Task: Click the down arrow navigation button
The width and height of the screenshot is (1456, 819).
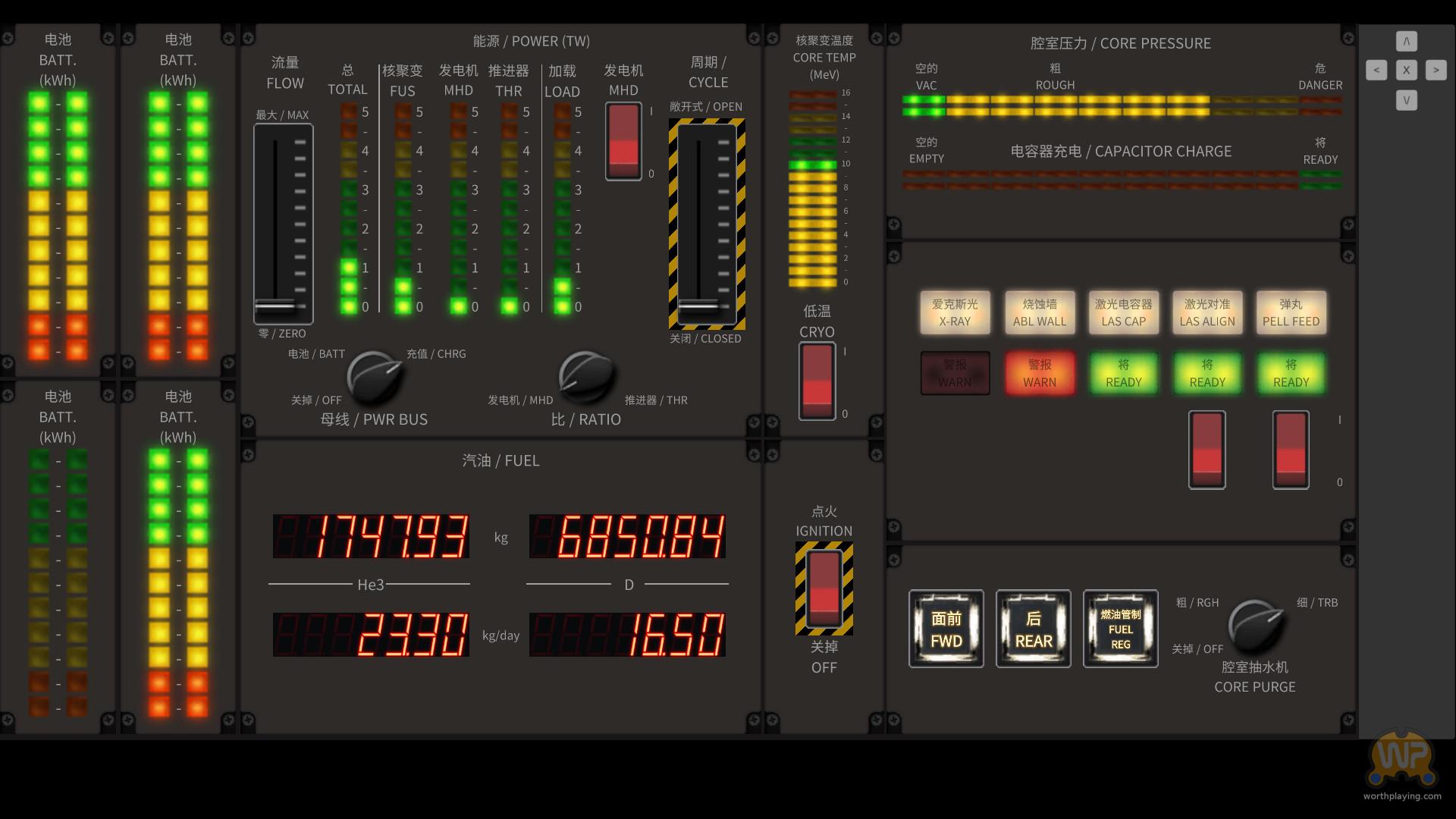Action: (1406, 100)
